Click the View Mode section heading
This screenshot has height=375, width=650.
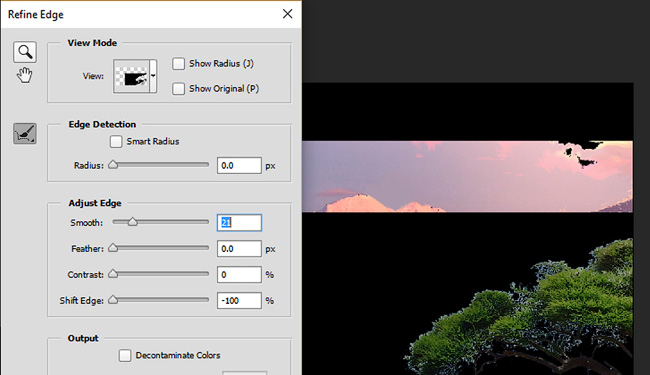[x=92, y=43]
